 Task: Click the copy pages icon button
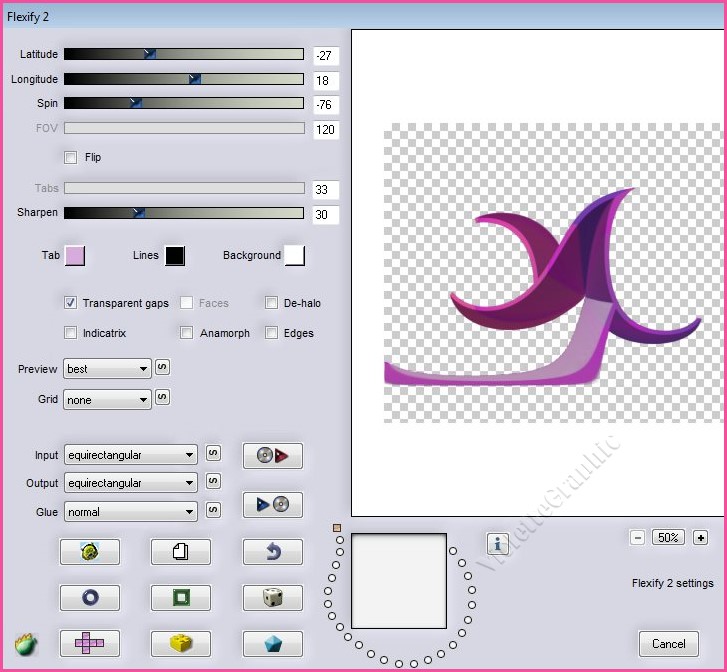click(x=181, y=551)
